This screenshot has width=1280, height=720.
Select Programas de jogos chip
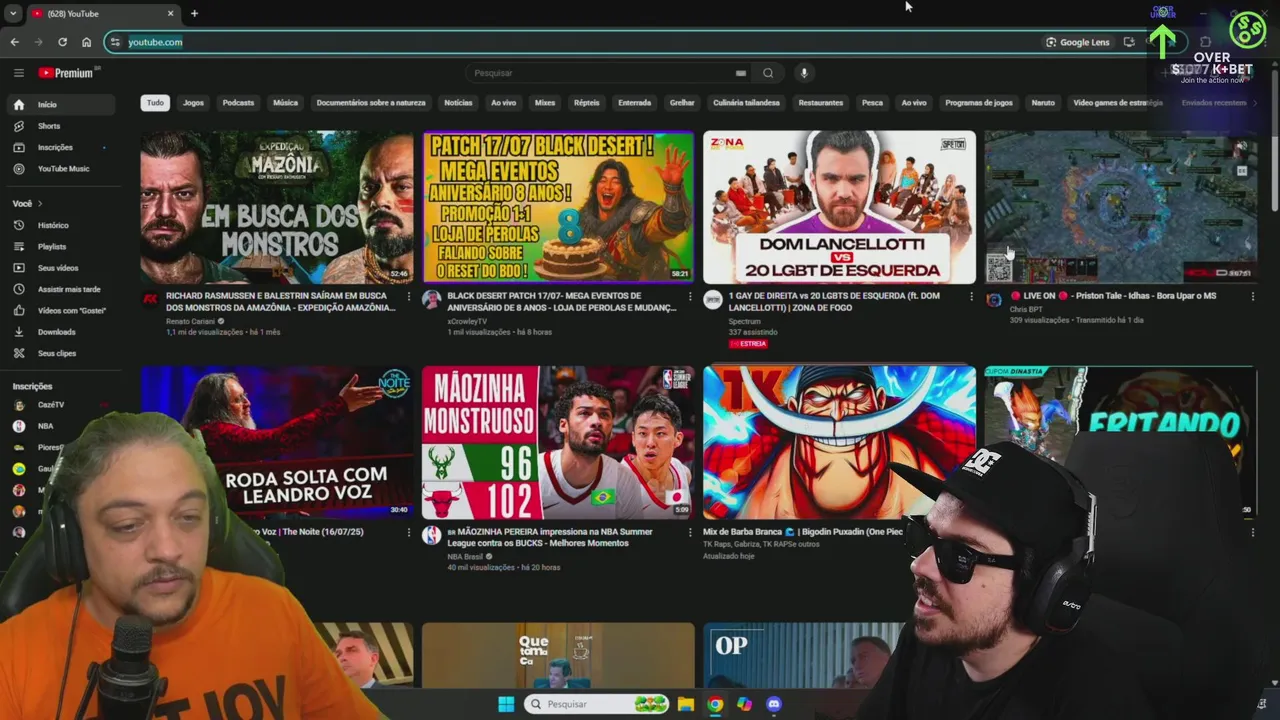coord(979,102)
